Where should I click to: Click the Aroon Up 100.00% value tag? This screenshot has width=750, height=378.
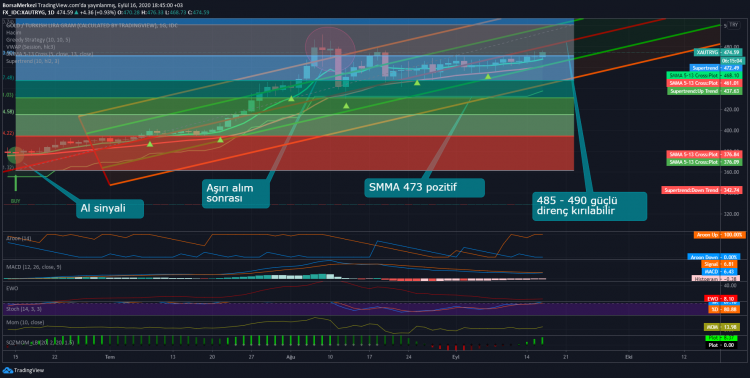coord(719,235)
